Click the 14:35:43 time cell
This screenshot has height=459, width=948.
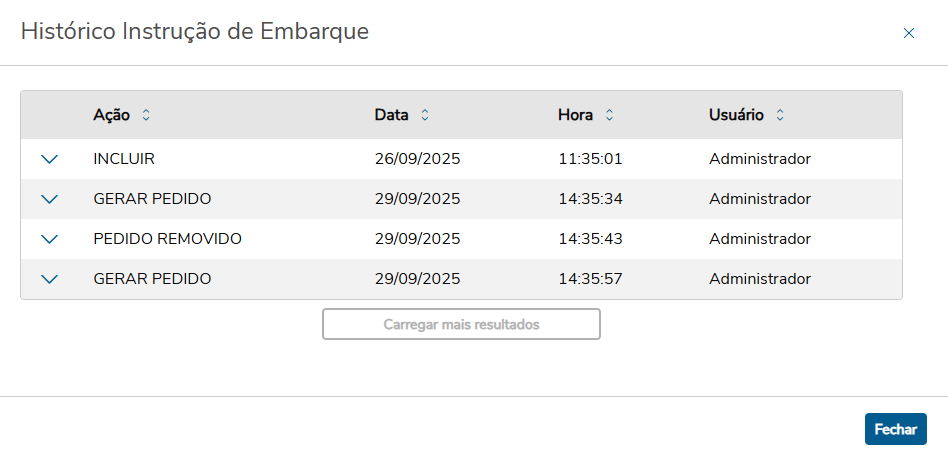click(x=590, y=239)
